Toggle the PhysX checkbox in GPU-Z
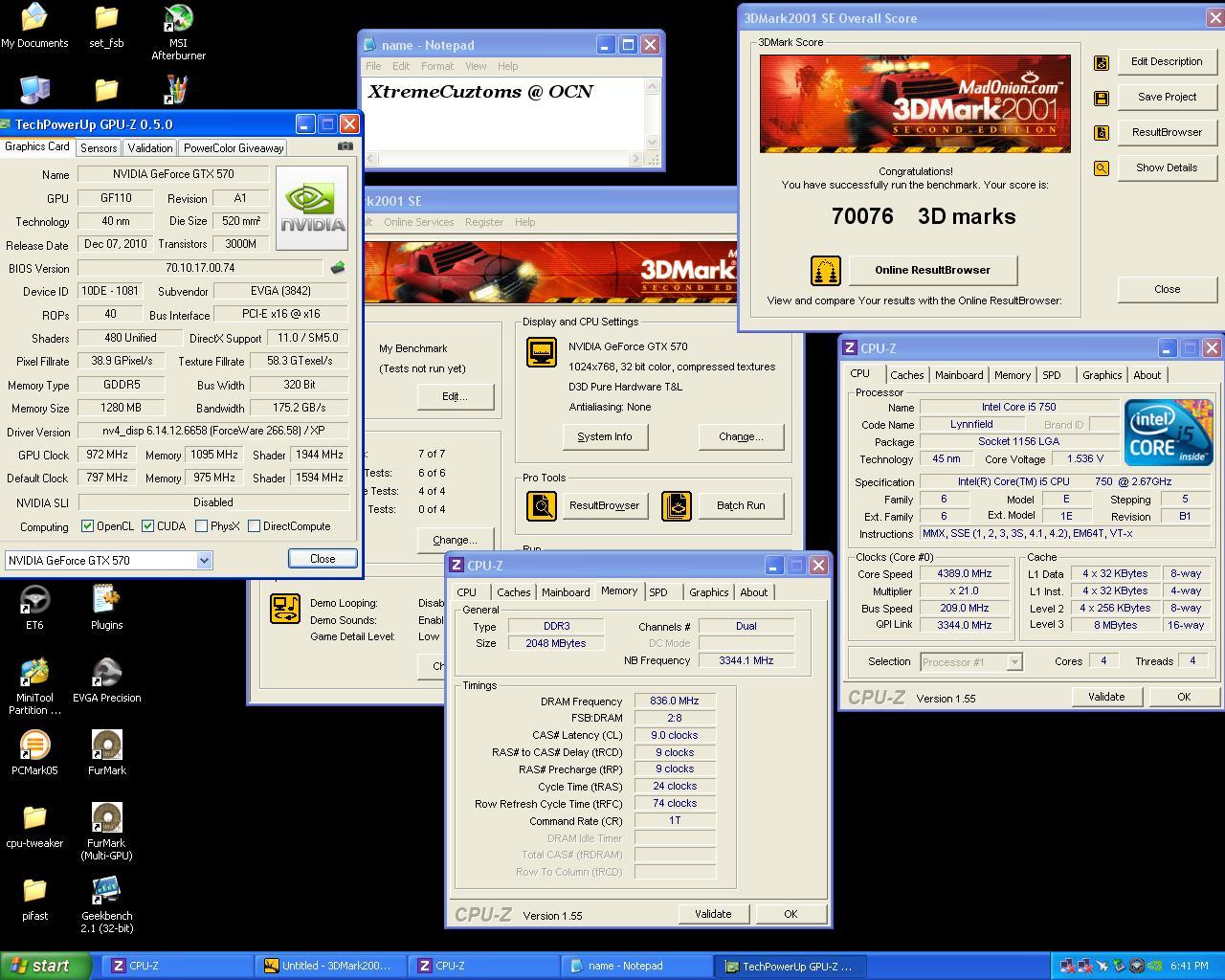 201,525
